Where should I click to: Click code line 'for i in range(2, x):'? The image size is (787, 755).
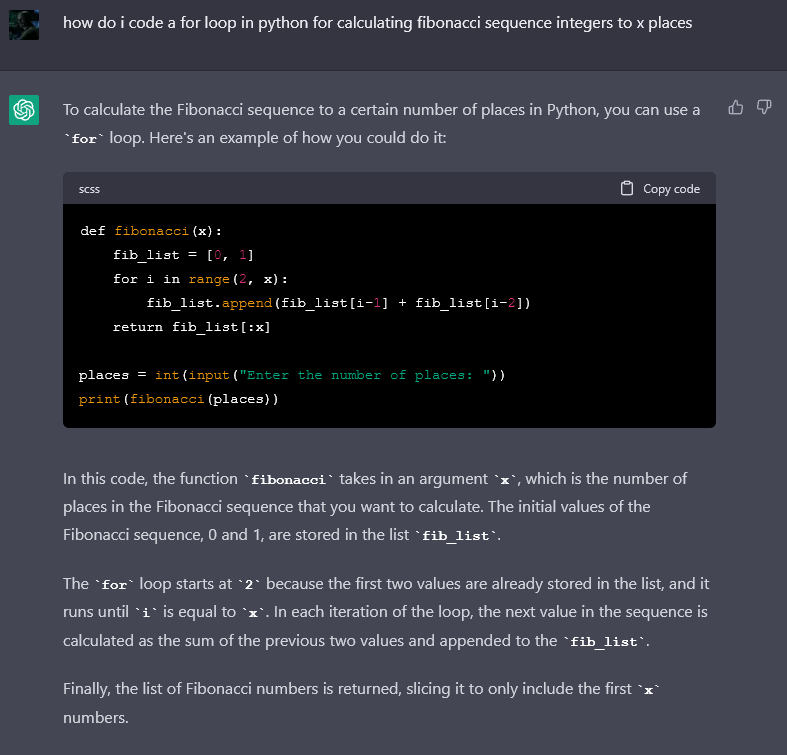200,279
